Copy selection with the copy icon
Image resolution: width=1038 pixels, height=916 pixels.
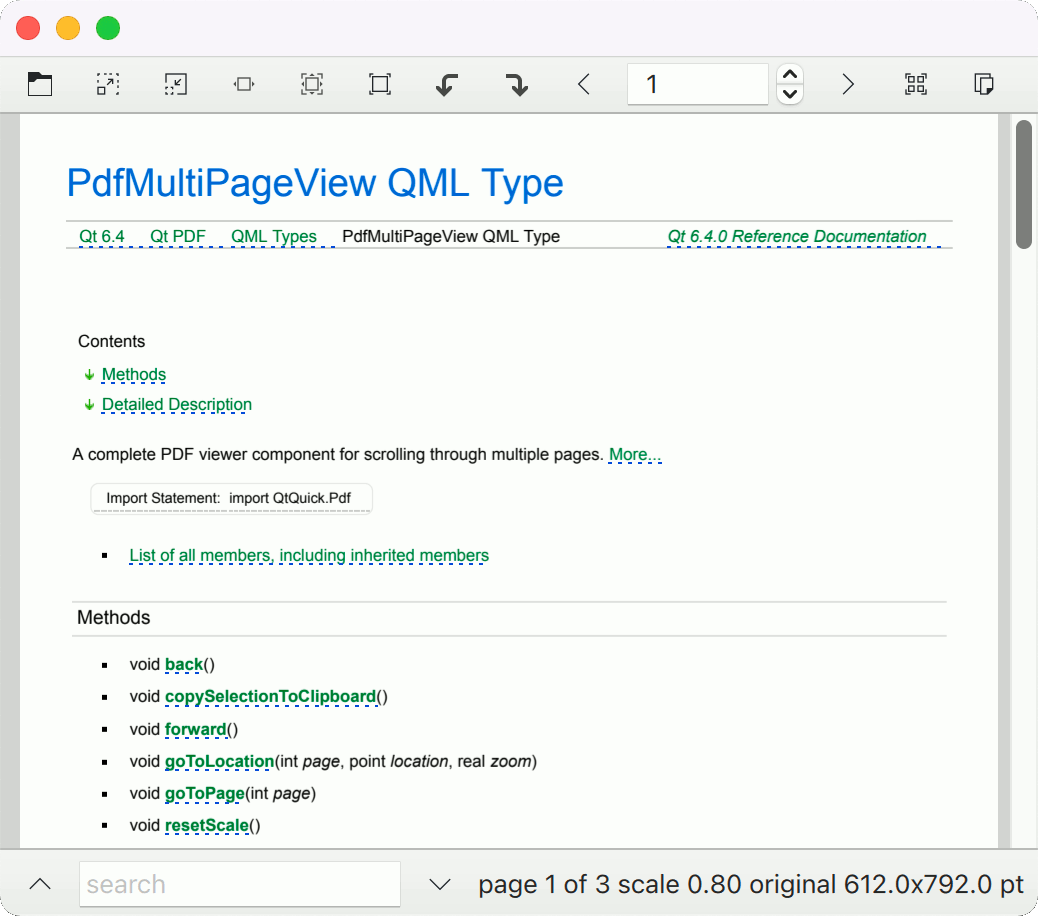point(984,85)
